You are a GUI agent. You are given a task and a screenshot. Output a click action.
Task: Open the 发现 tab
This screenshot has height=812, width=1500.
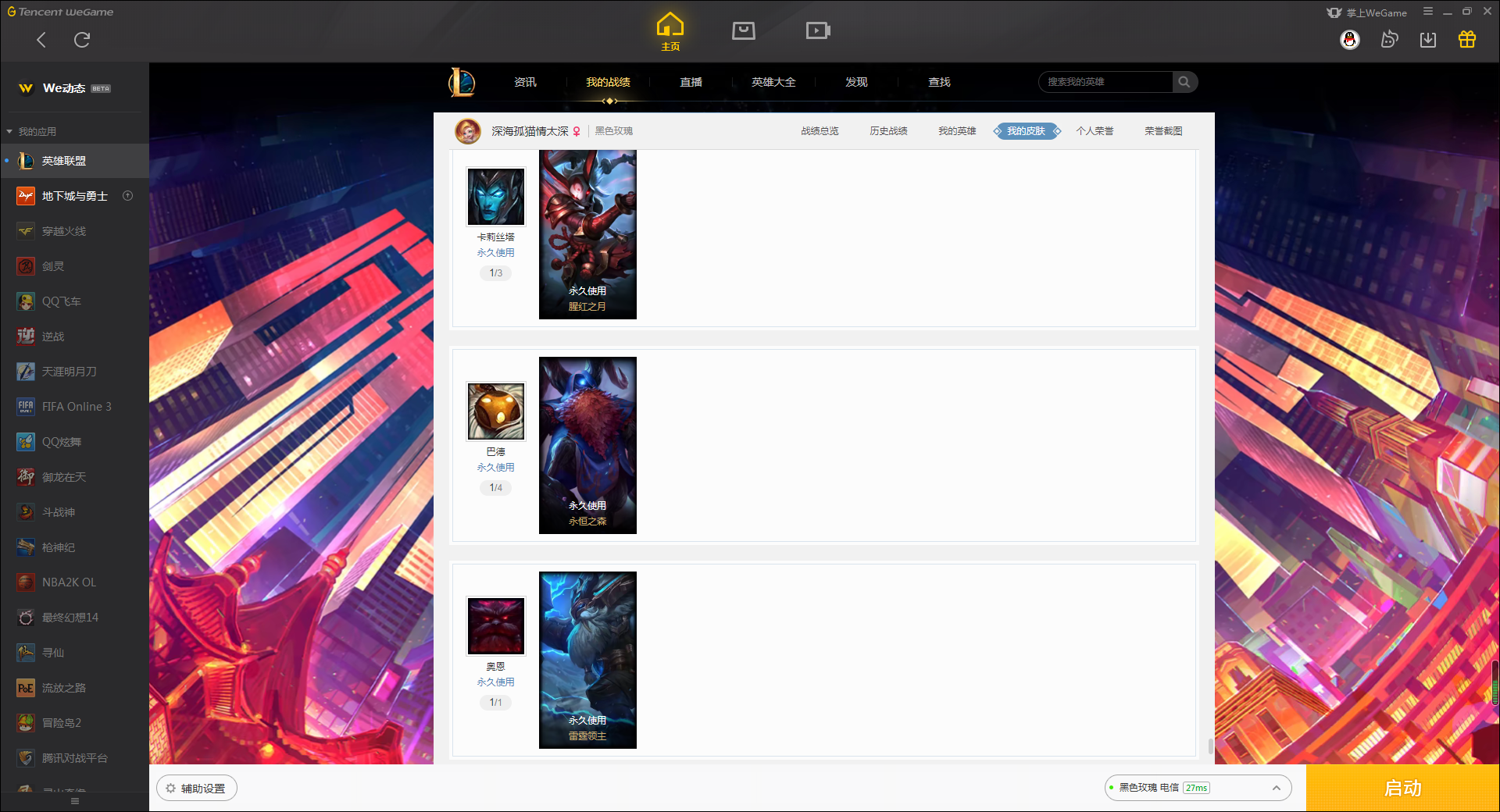(856, 82)
